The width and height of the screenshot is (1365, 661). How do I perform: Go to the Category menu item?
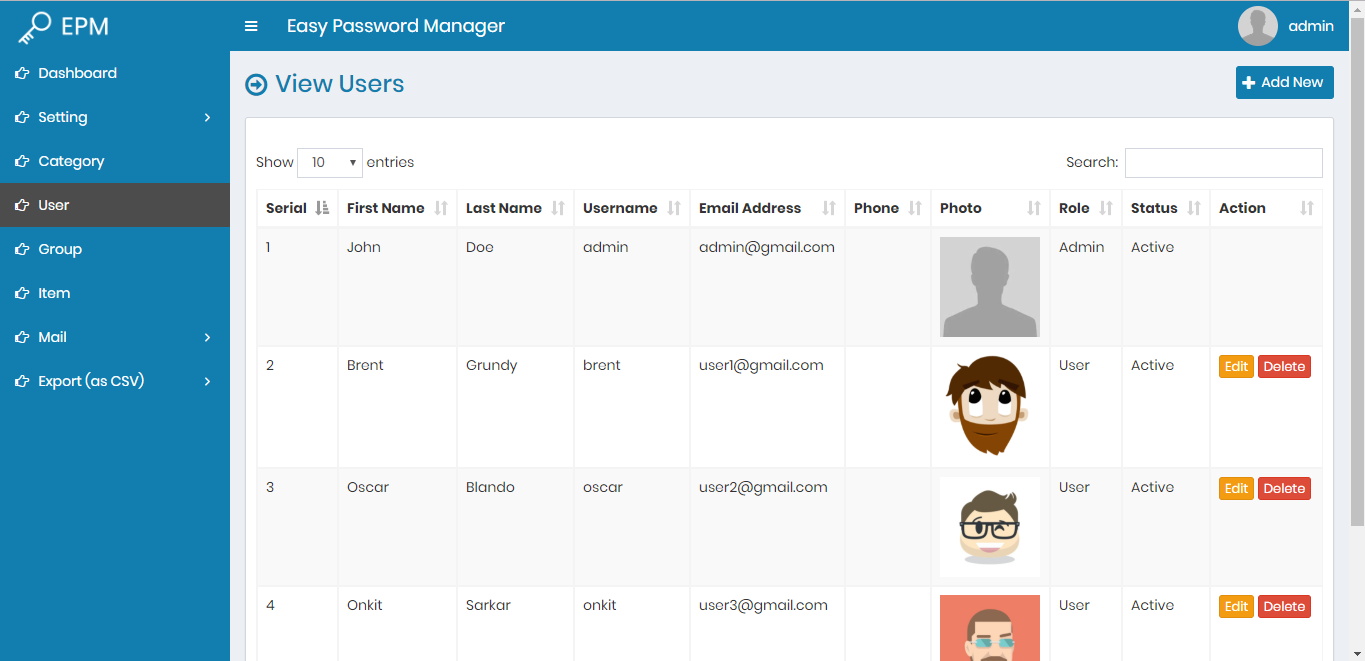[71, 161]
